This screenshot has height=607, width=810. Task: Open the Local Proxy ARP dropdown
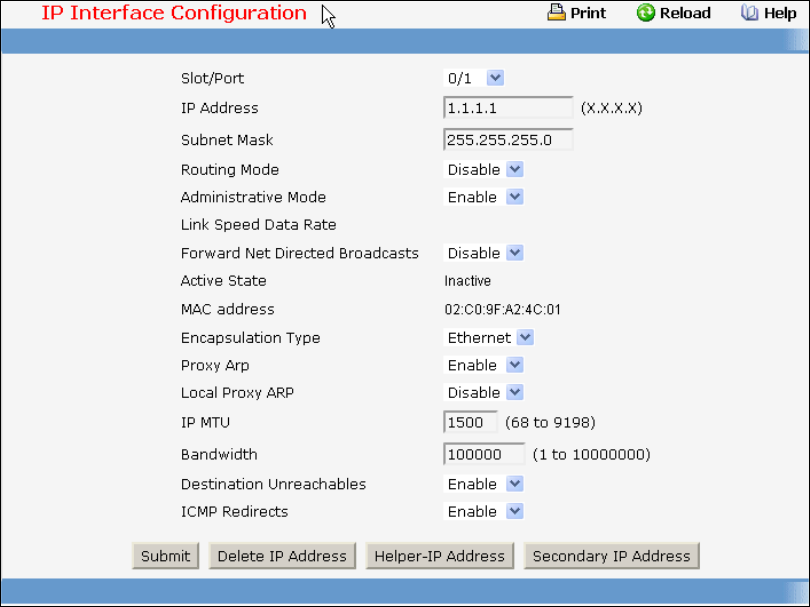pyautogui.click(x=484, y=393)
